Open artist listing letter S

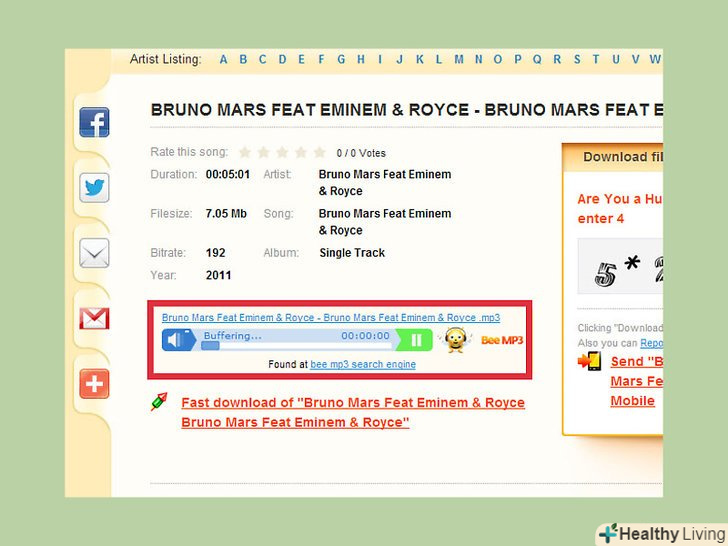(577, 59)
